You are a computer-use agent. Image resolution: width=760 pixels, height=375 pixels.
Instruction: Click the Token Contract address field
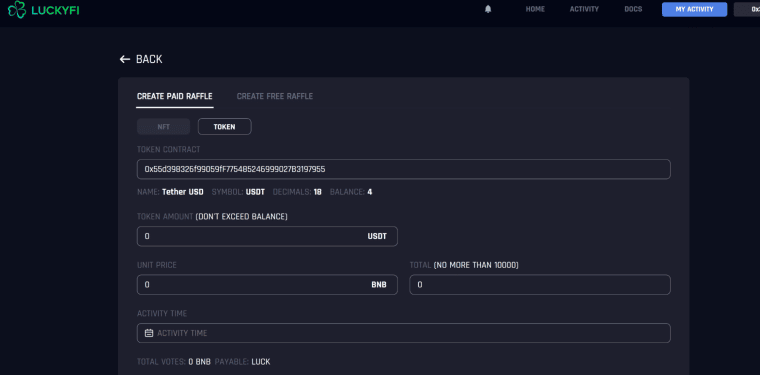(x=404, y=169)
